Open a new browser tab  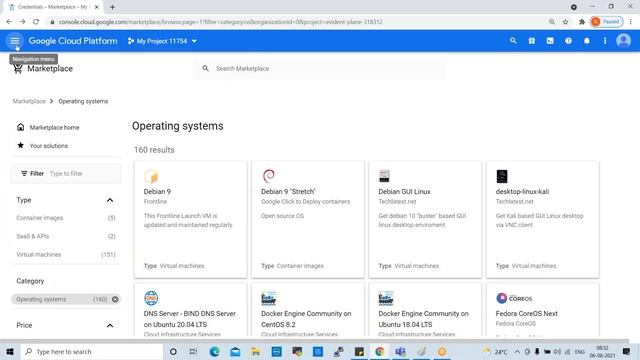pyautogui.click(x=112, y=7)
